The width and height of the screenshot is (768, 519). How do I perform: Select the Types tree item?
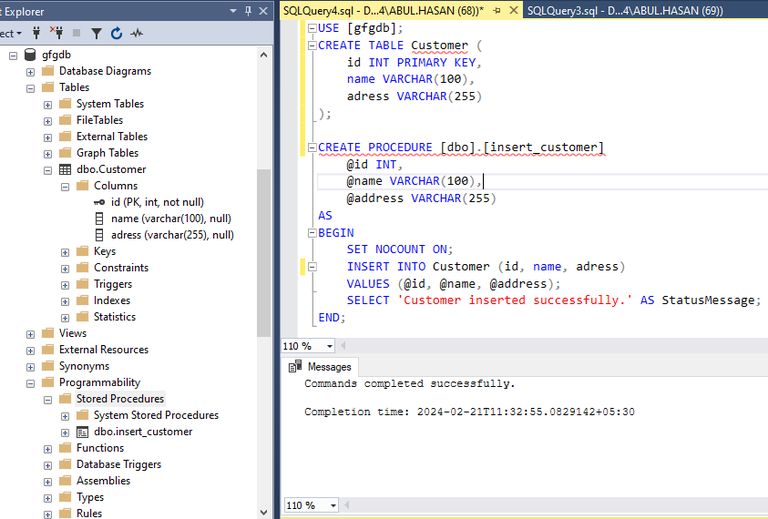(x=90, y=497)
